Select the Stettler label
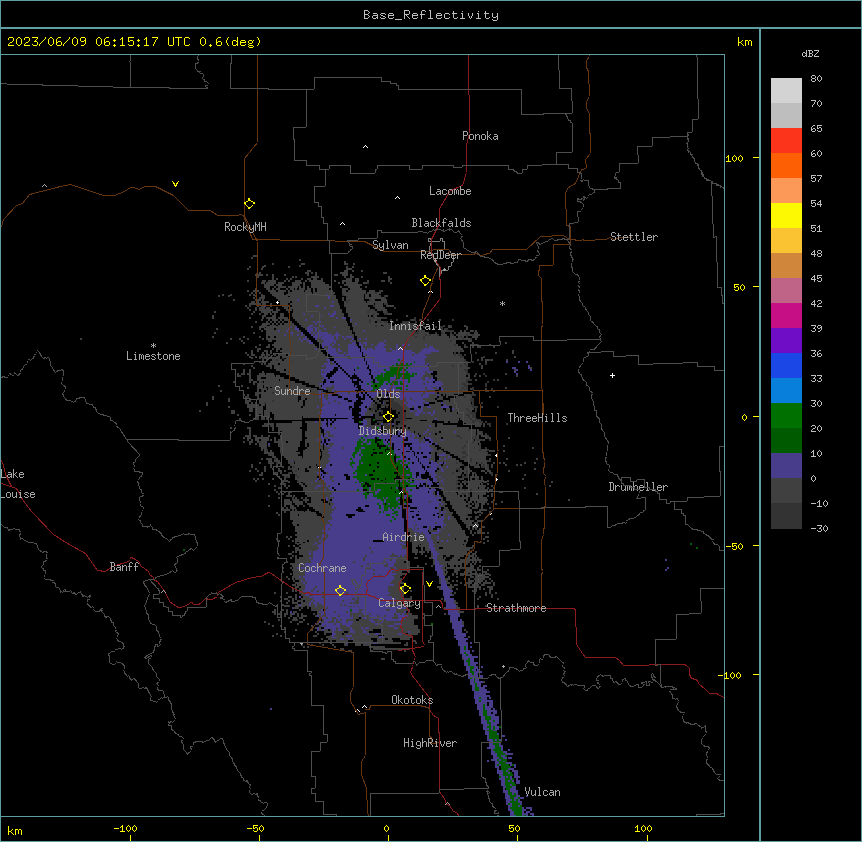Screen dimensions: 862x842 634,237
